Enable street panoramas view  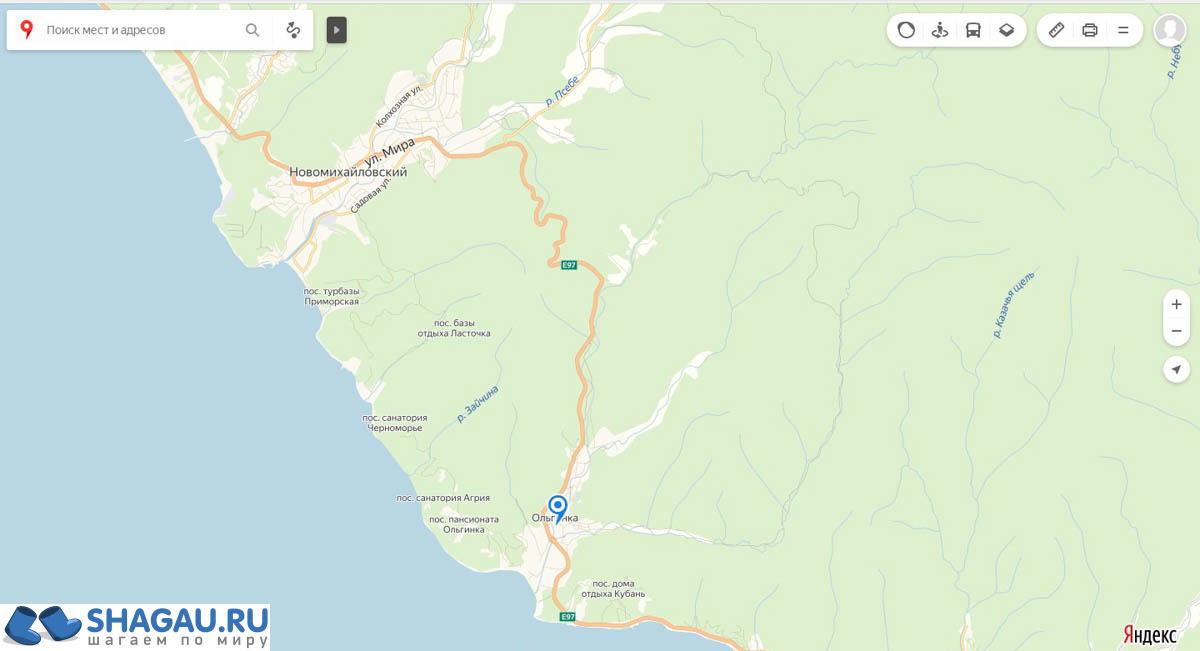click(x=939, y=30)
